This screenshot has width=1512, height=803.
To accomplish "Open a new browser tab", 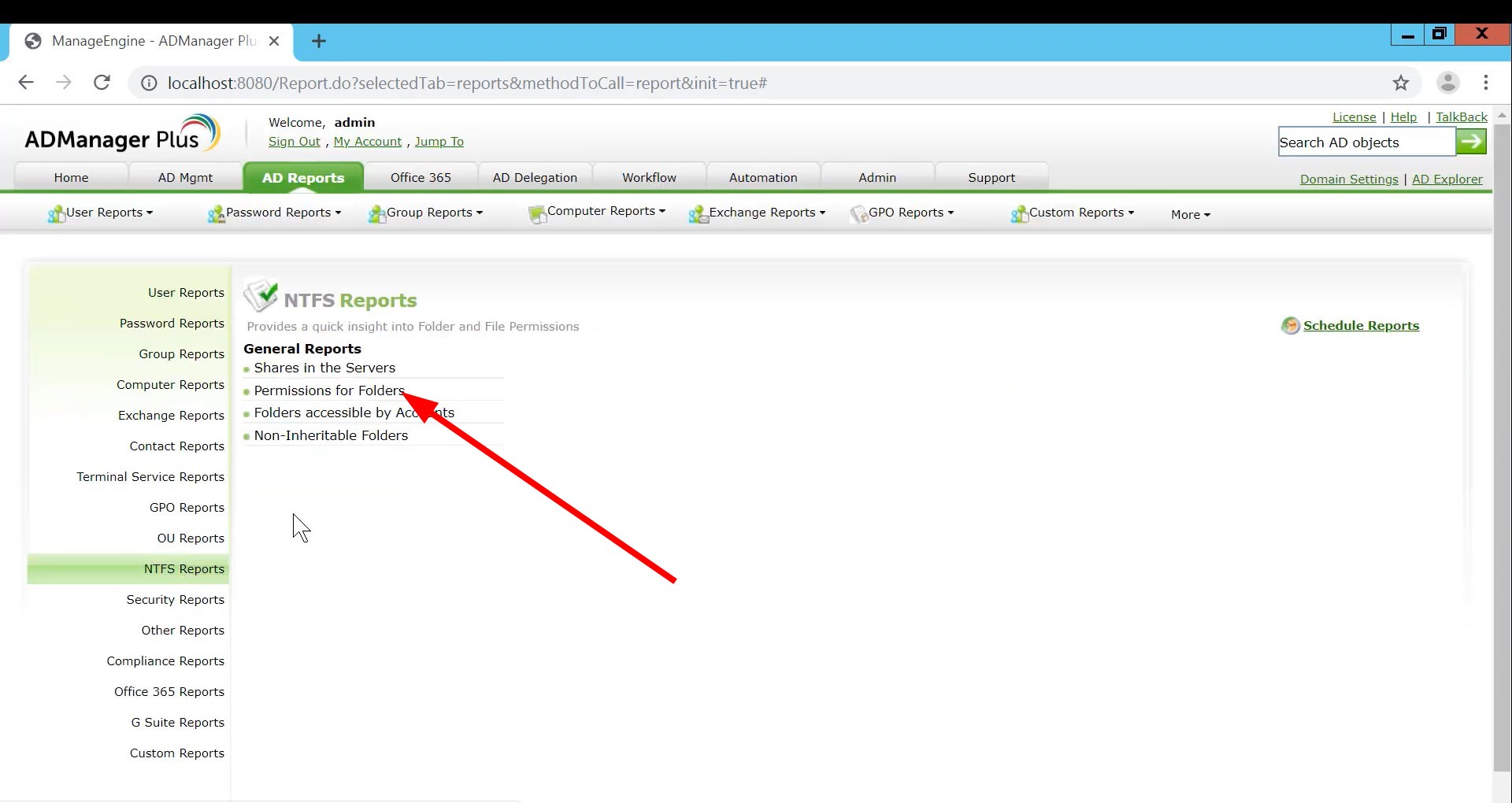I will (319, 41).
